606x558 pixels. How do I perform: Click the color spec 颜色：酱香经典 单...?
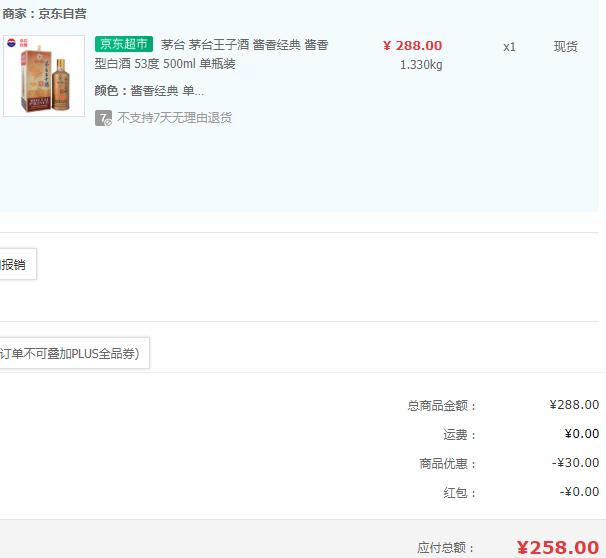click(149, 91)
